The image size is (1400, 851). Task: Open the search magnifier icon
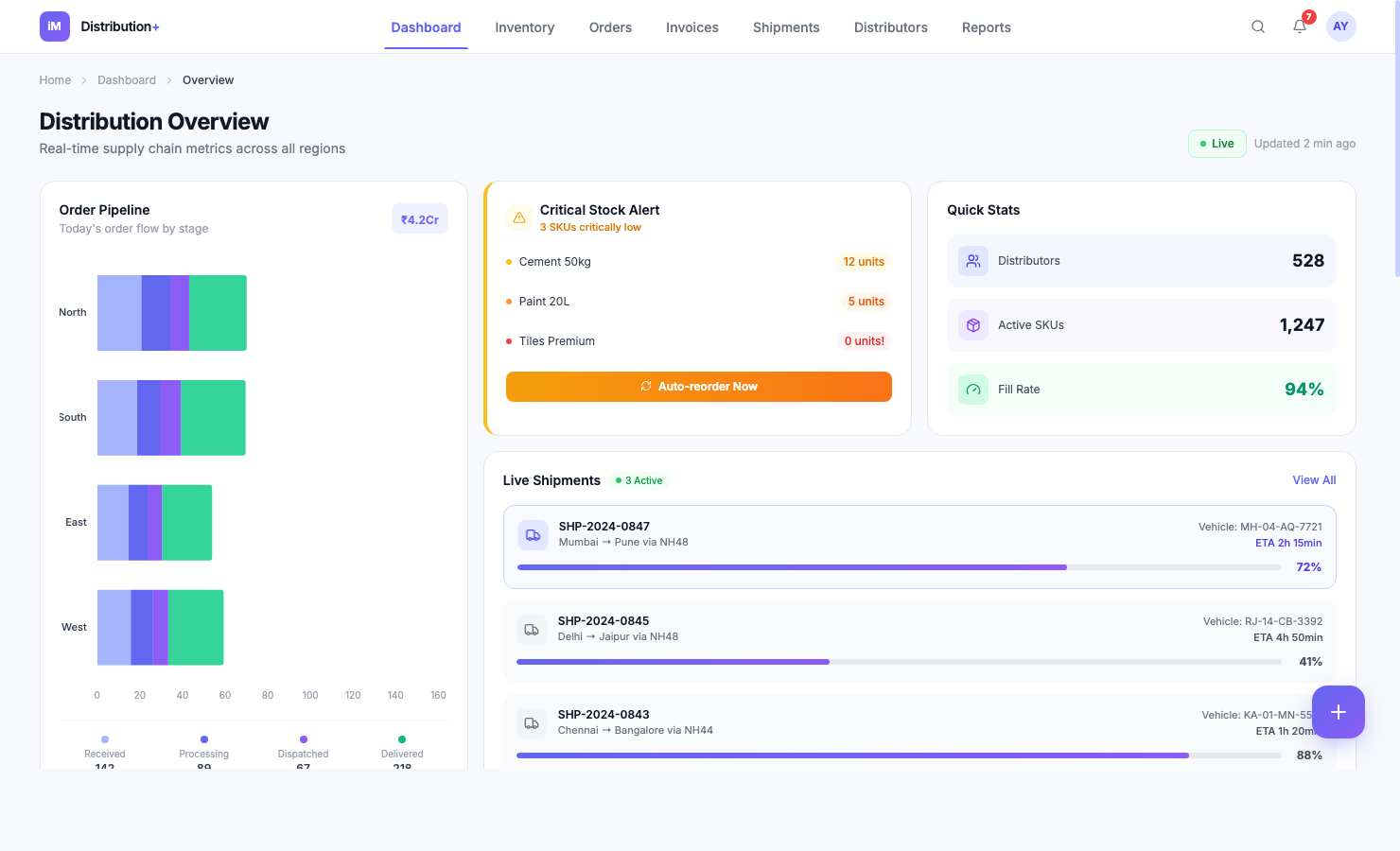pos(1258,26)
